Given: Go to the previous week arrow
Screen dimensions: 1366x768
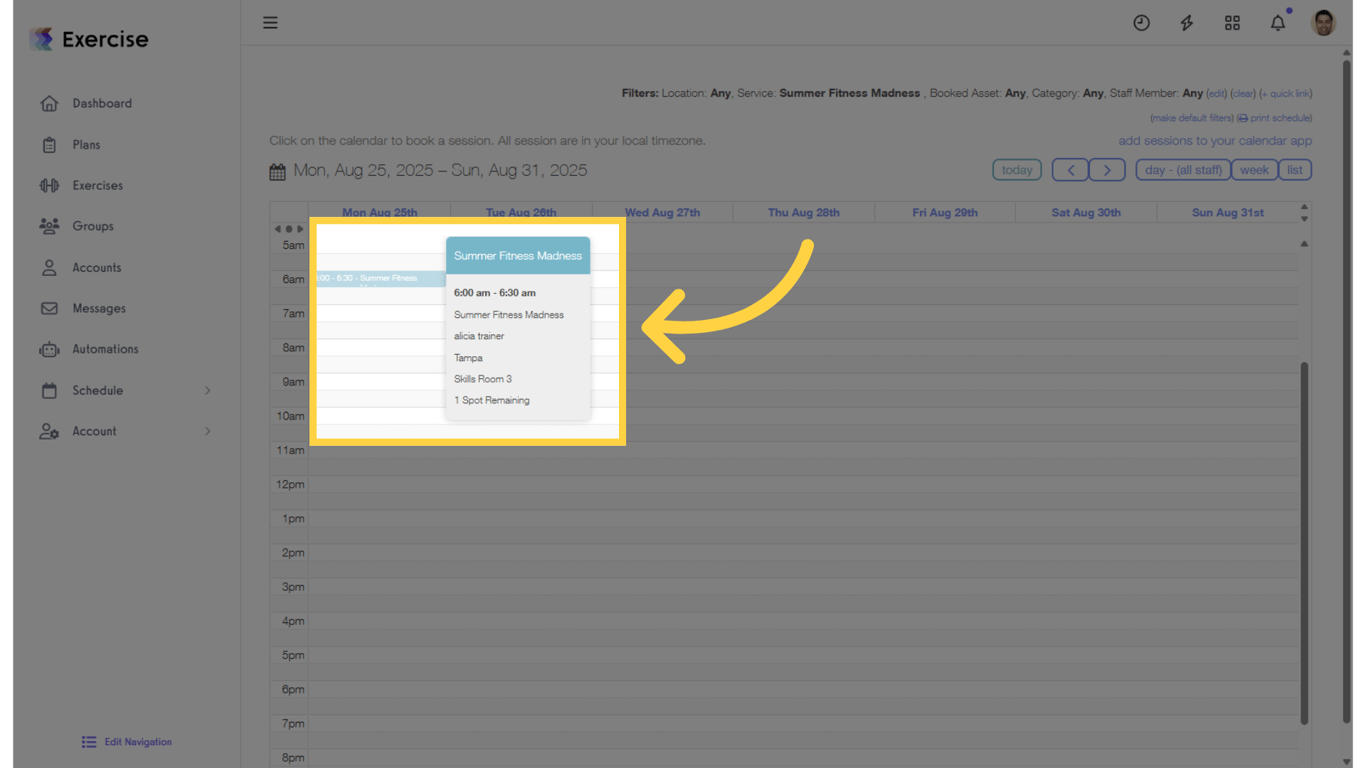Looking at the screenshot, I should [1070, 170].
